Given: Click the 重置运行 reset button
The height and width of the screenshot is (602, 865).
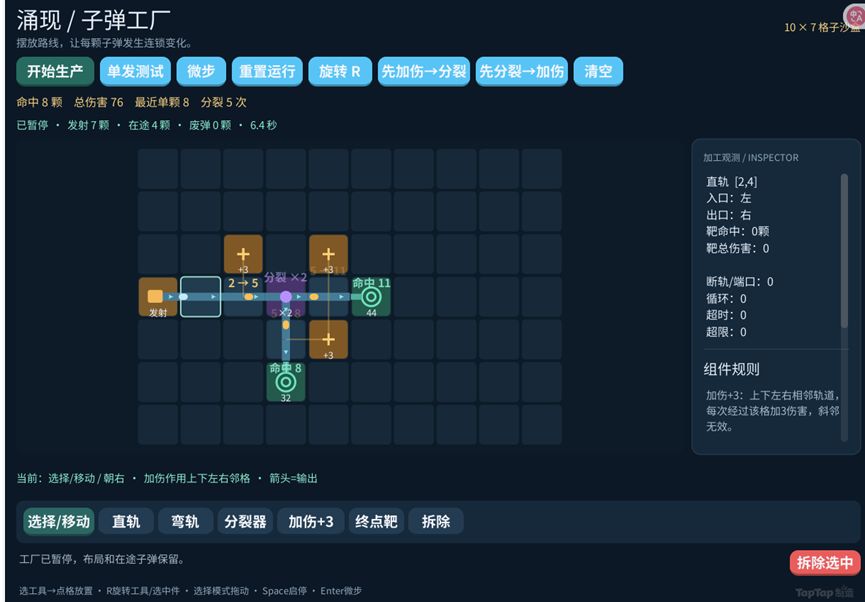Looking at the screenshot, I should [x=267, y=71].
